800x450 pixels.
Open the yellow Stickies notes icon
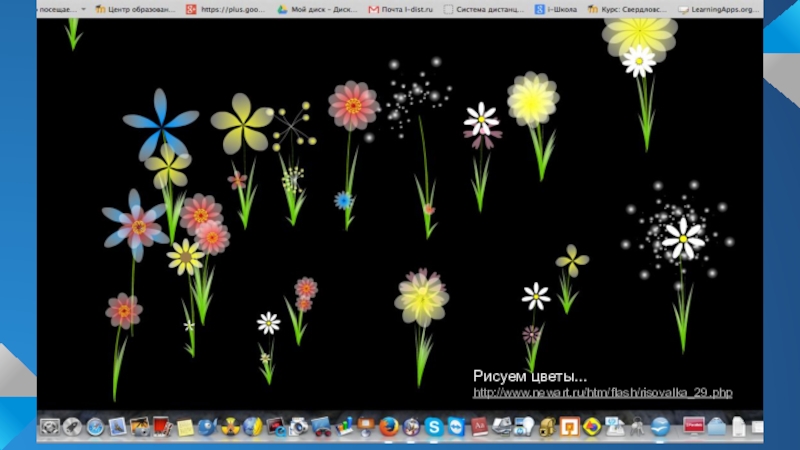tap(185, 427)
